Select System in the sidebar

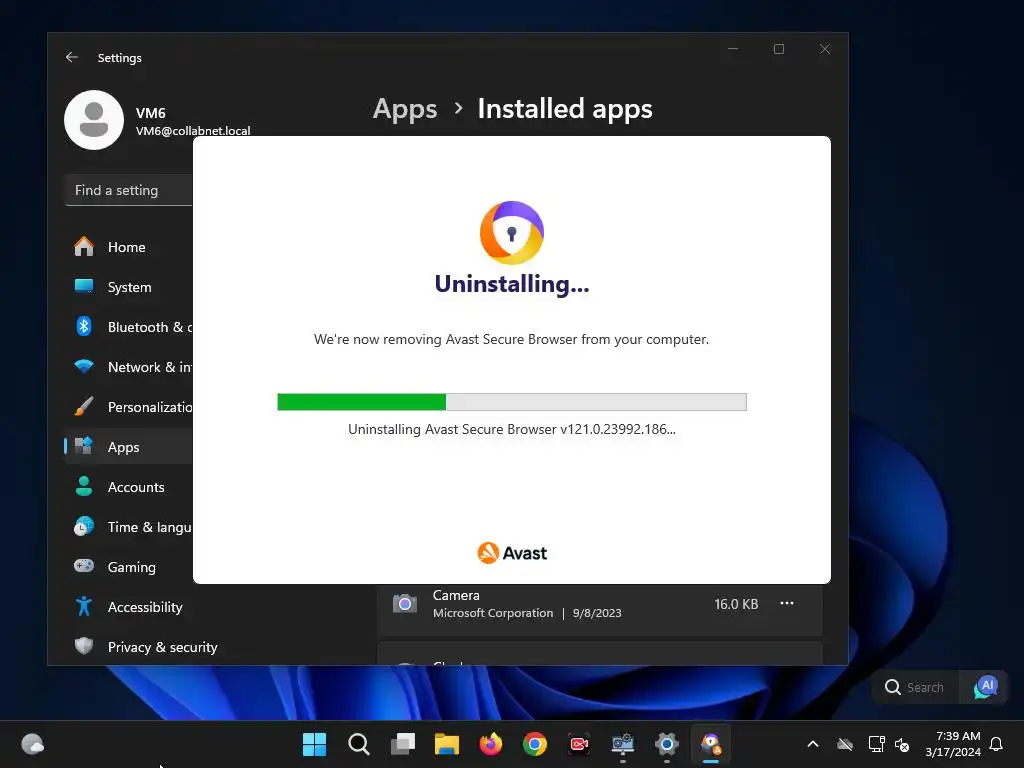tap(129, 287)
